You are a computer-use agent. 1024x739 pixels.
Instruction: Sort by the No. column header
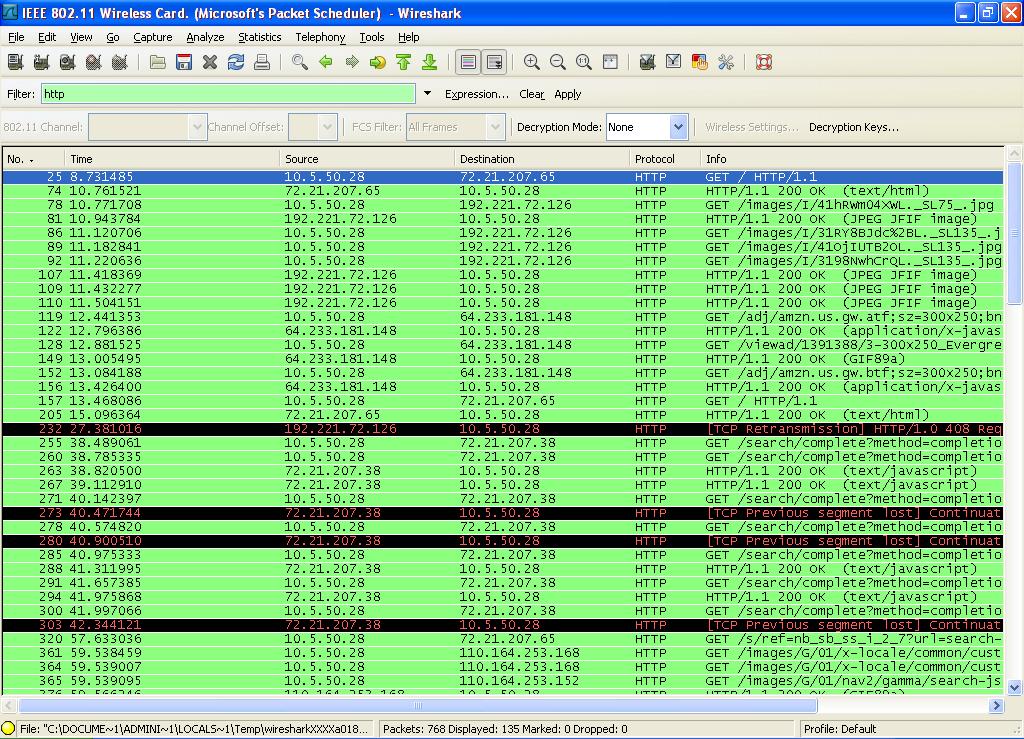pos(33,159)
